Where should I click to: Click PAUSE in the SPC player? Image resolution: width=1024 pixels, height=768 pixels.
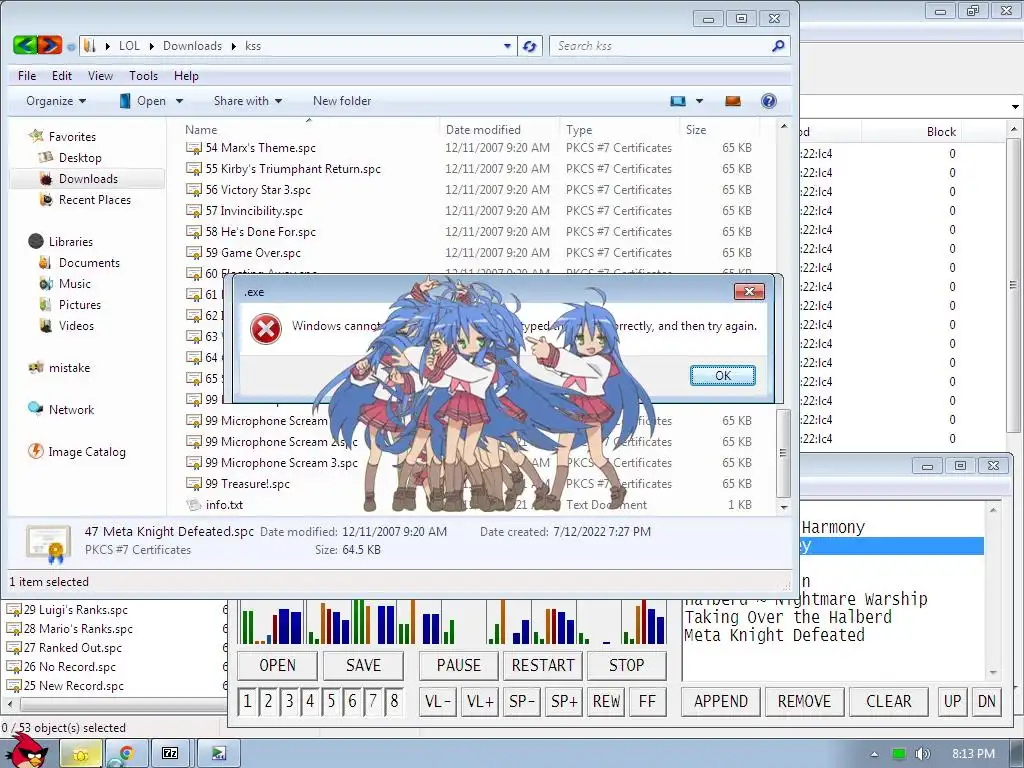pos(458,665)
